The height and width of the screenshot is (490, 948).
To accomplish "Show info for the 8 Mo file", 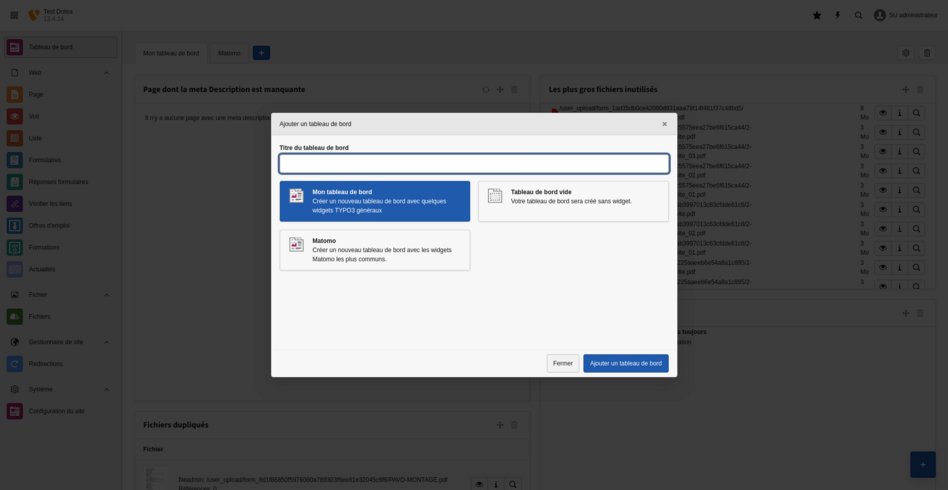I will point(900,113).
